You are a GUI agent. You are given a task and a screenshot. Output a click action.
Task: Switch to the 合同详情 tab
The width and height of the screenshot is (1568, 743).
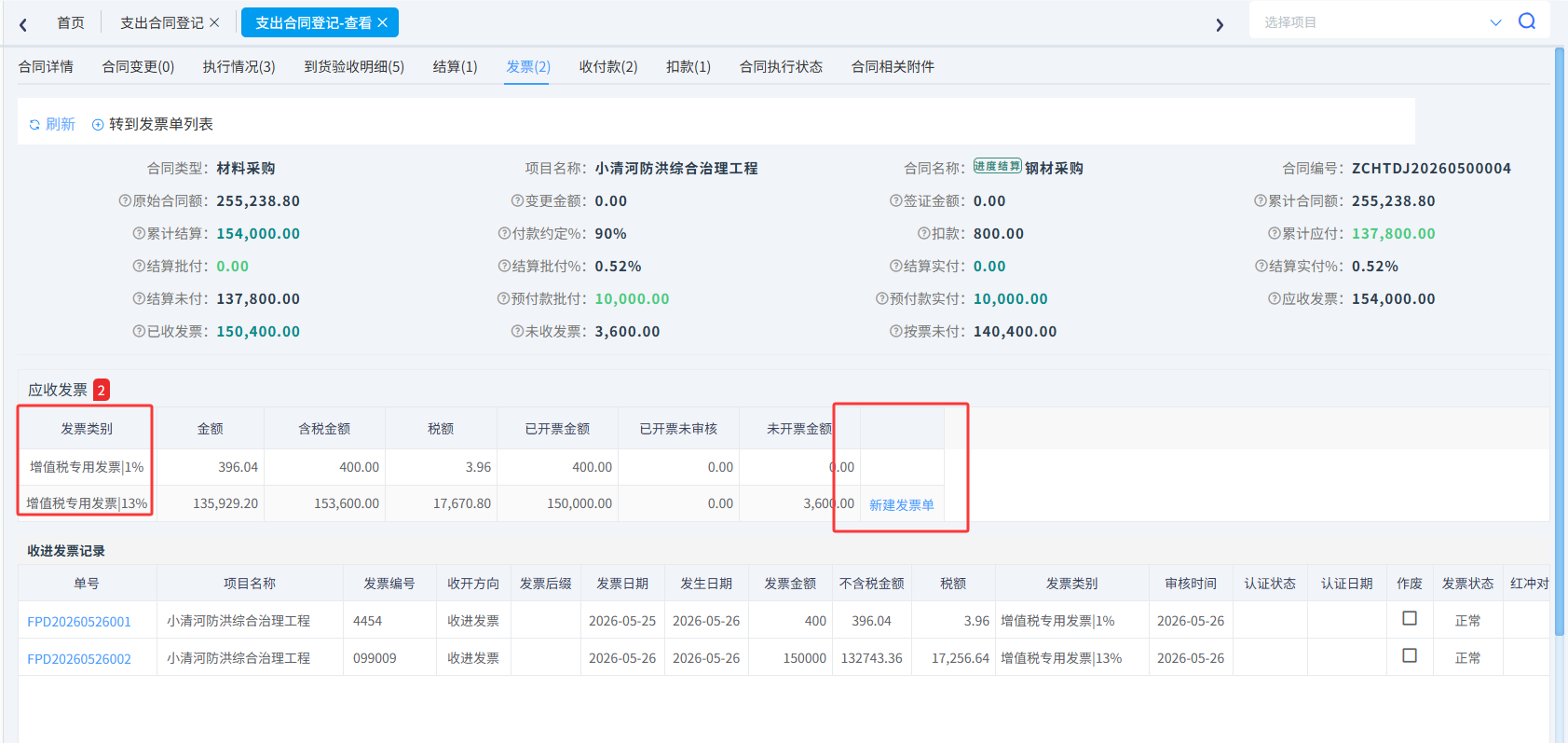tap(46, 66)
